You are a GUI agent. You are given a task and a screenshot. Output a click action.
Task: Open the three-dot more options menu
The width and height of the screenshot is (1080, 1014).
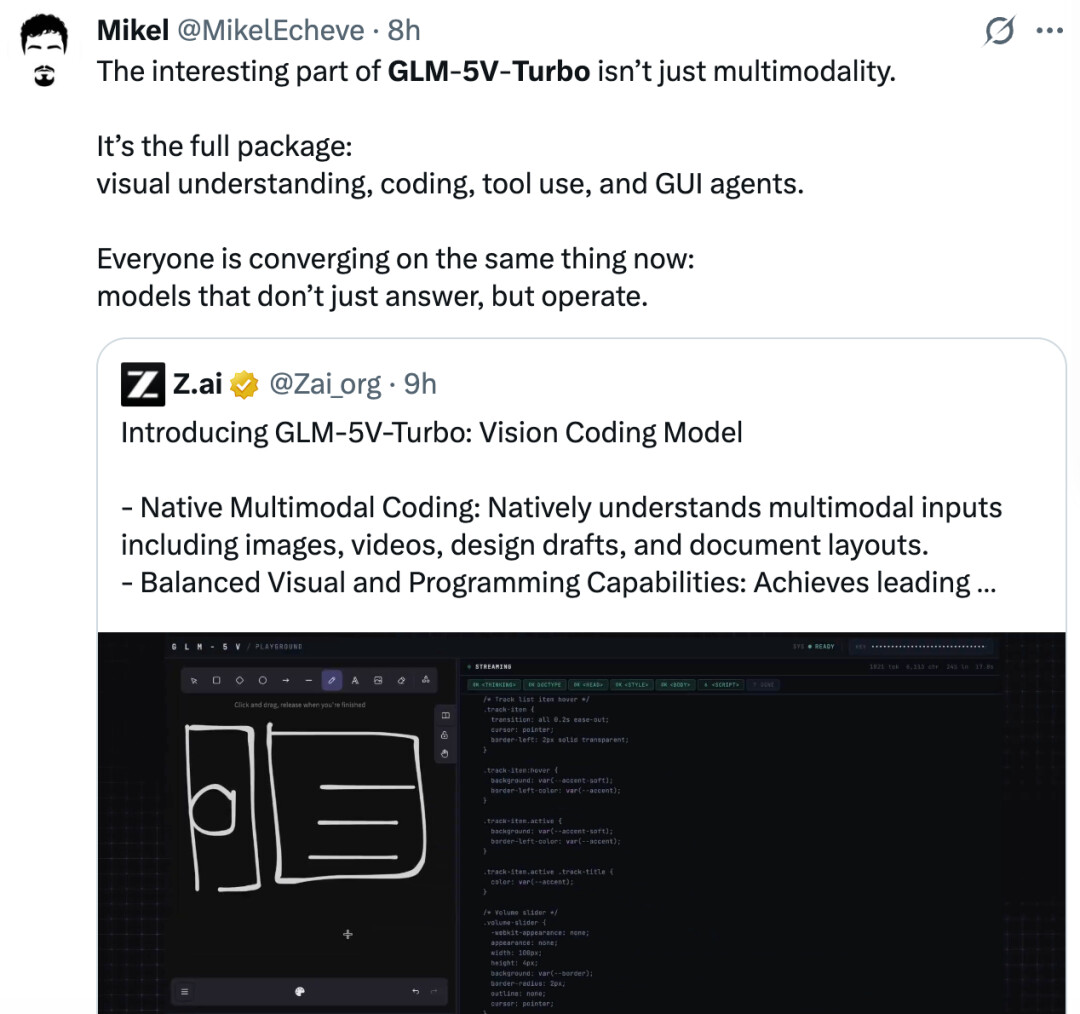tap(1049, 31)
